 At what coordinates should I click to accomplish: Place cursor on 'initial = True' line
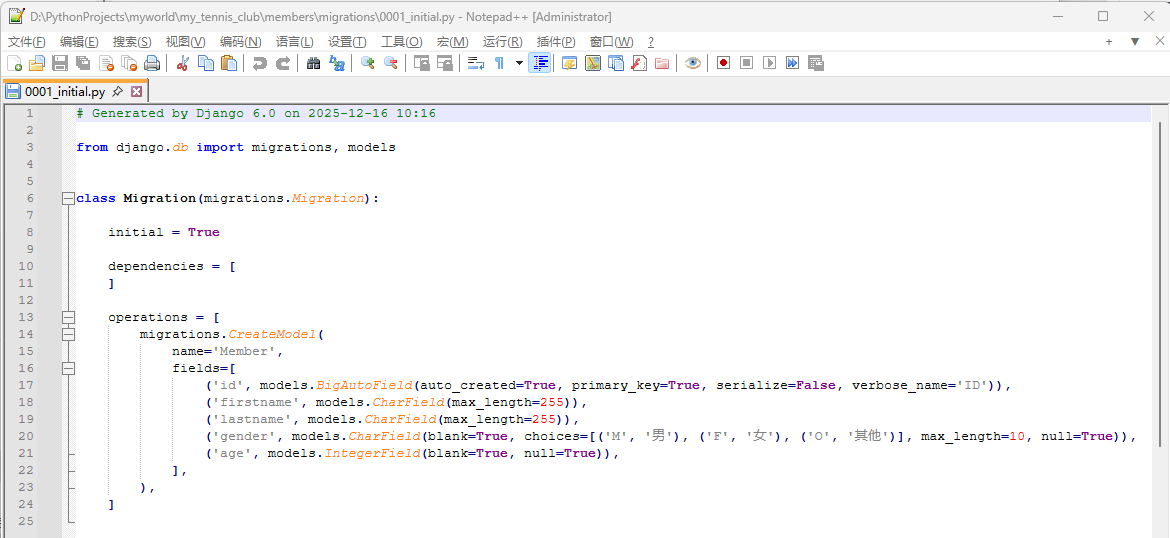tap(164, 232)
